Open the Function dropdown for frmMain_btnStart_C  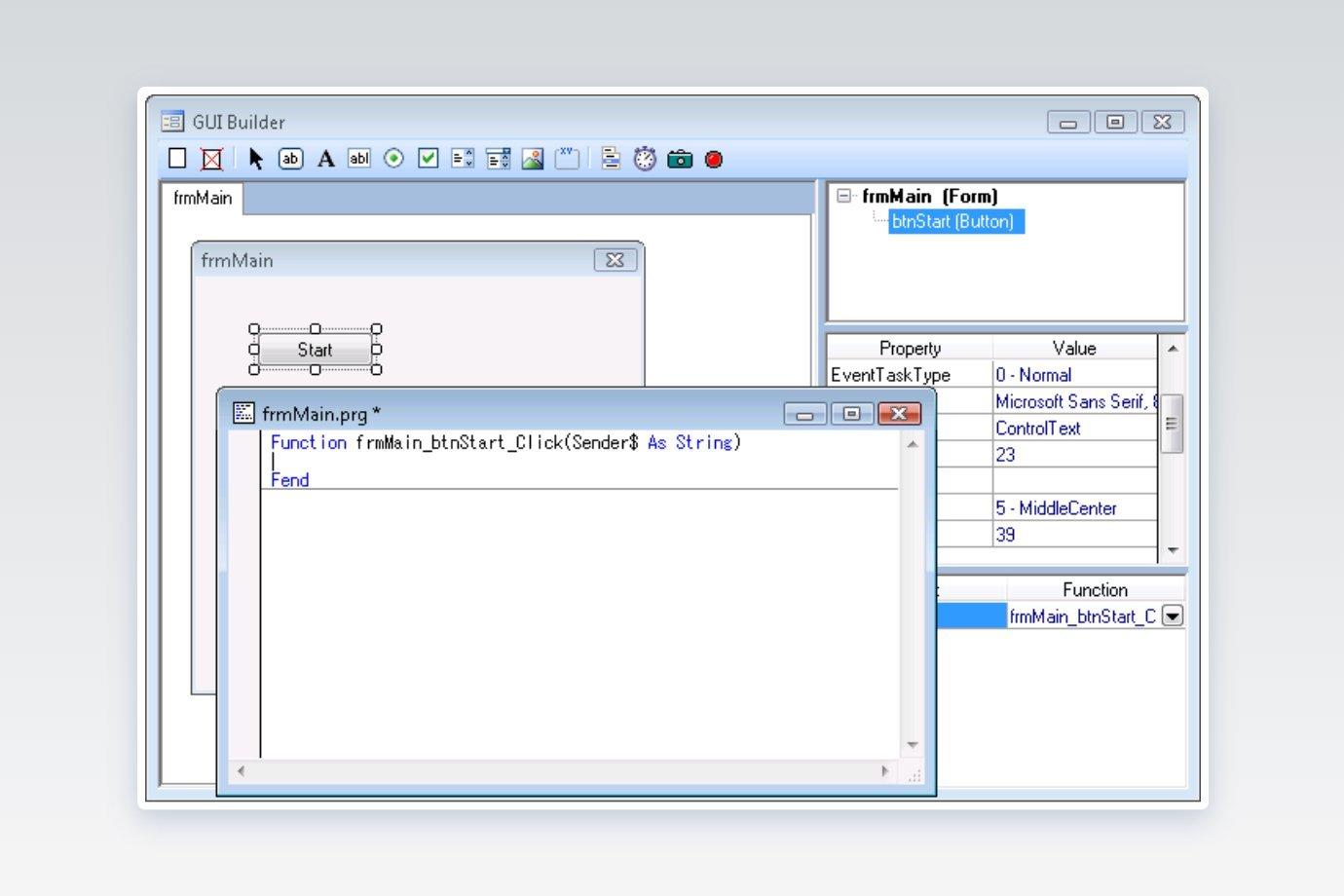(1173, 616)
